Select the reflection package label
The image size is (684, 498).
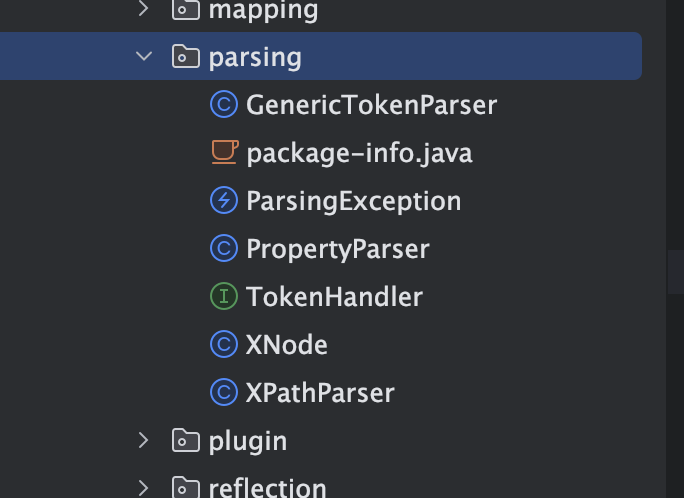tap(267, 488)
